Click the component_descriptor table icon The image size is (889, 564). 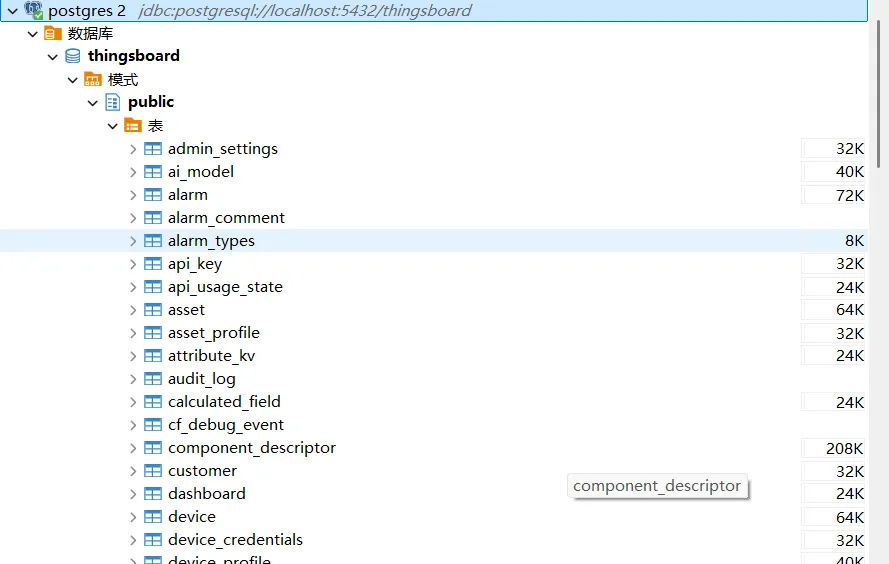tap(153, 448)
